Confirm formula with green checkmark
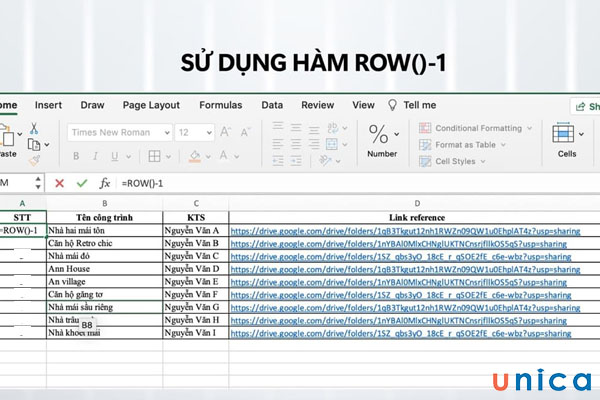600x400 pixels. (82, 183)
